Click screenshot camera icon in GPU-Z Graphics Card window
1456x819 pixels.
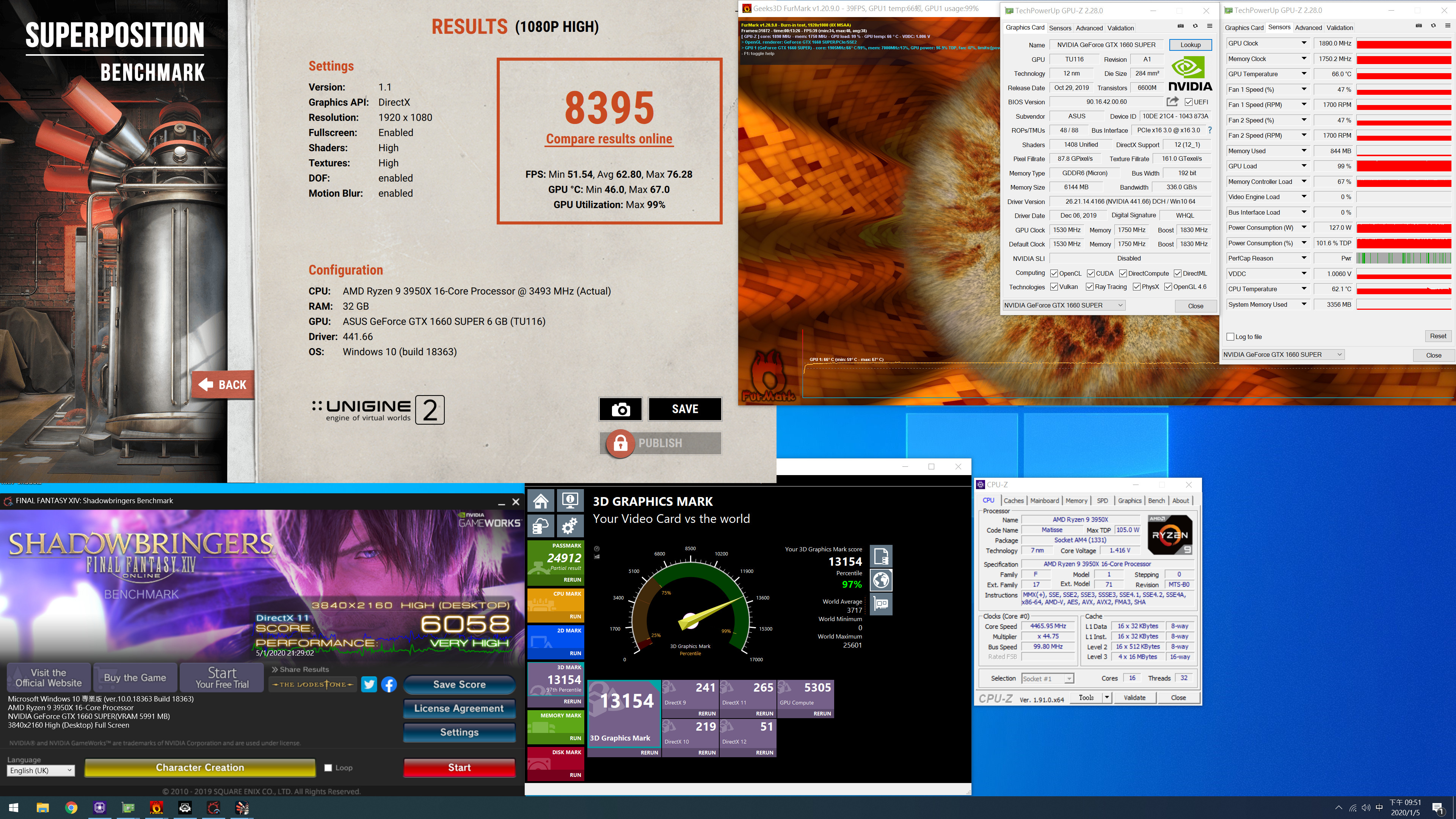(1181, 26)
